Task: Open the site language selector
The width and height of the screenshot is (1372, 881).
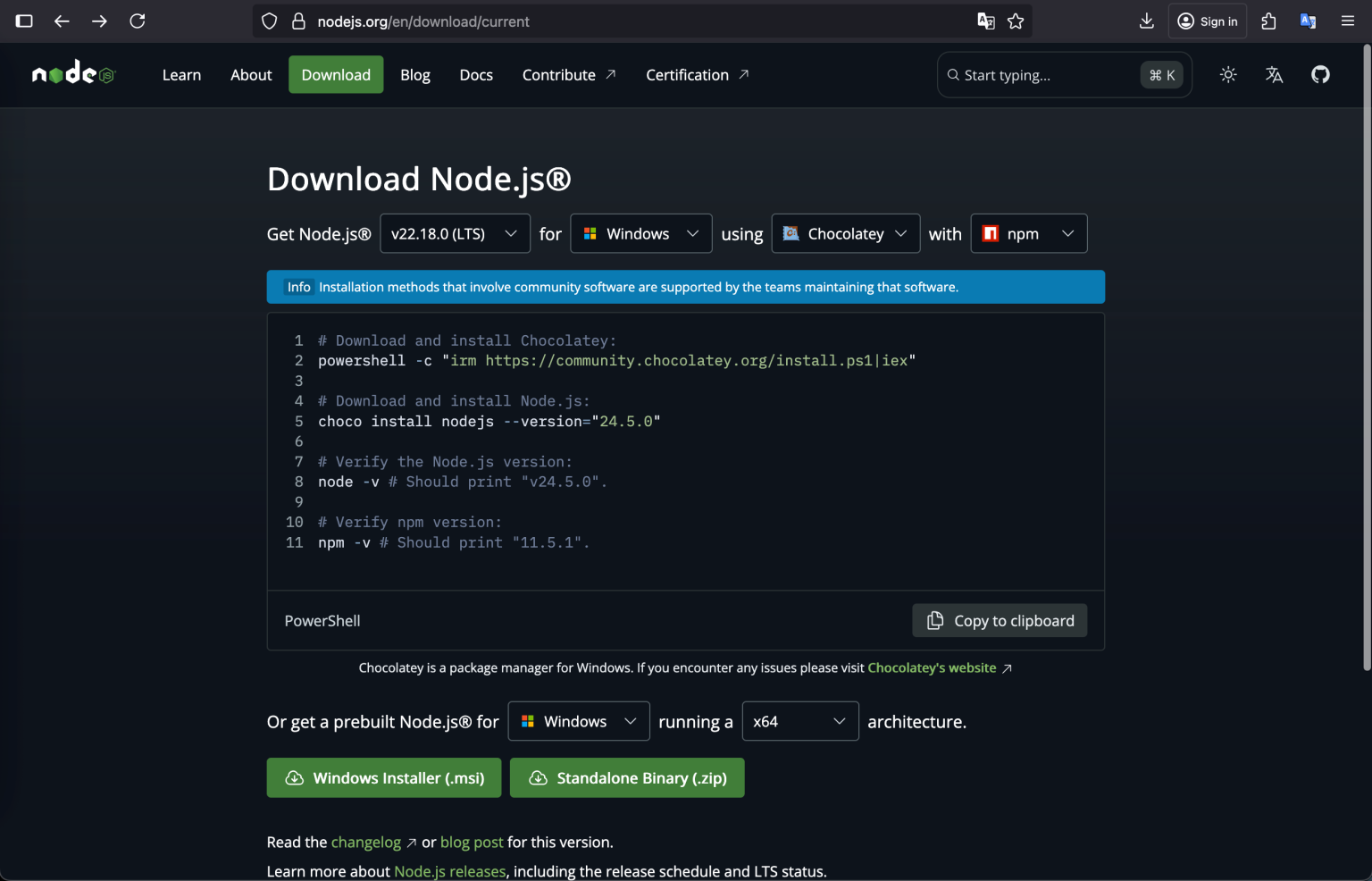Action: coord(1274,75)
